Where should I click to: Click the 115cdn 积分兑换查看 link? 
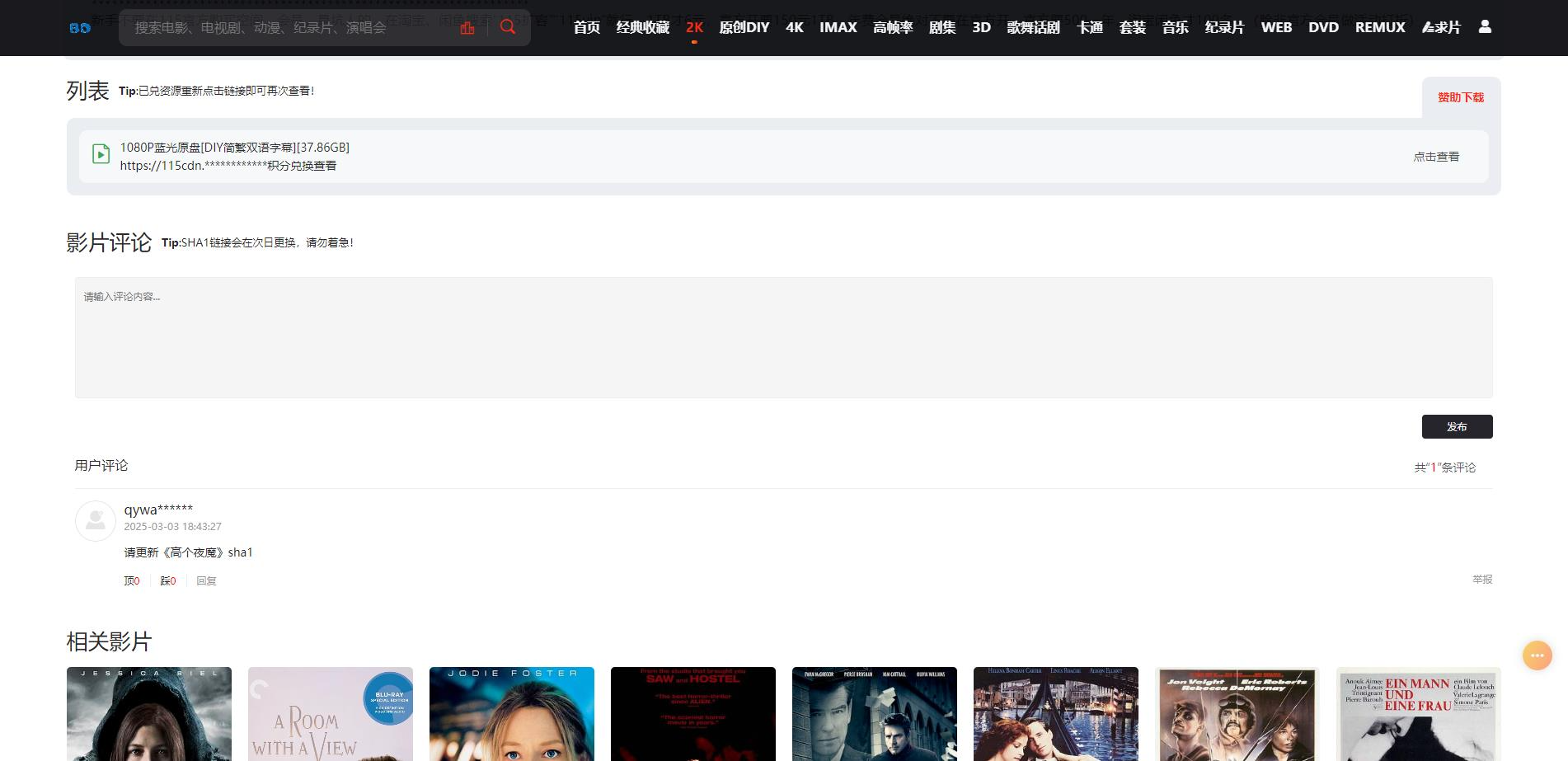(x=228, y=166)
